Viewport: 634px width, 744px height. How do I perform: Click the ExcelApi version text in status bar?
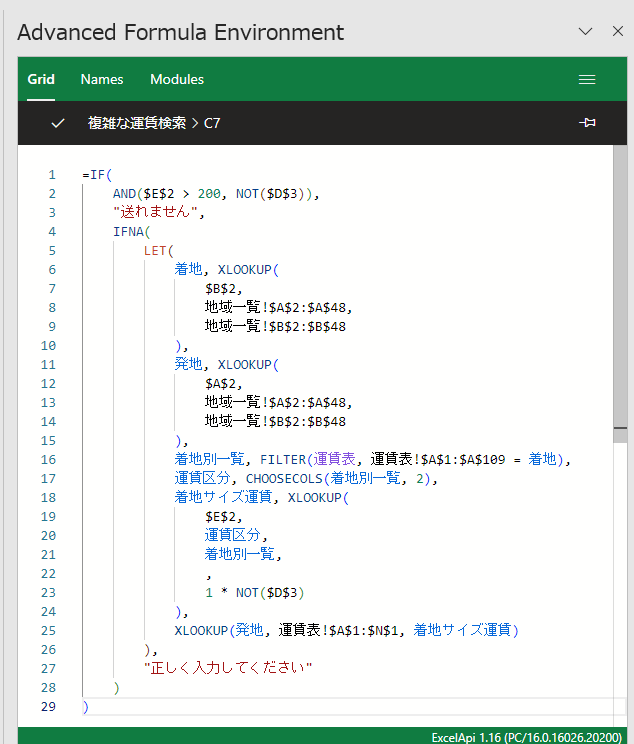525,736
